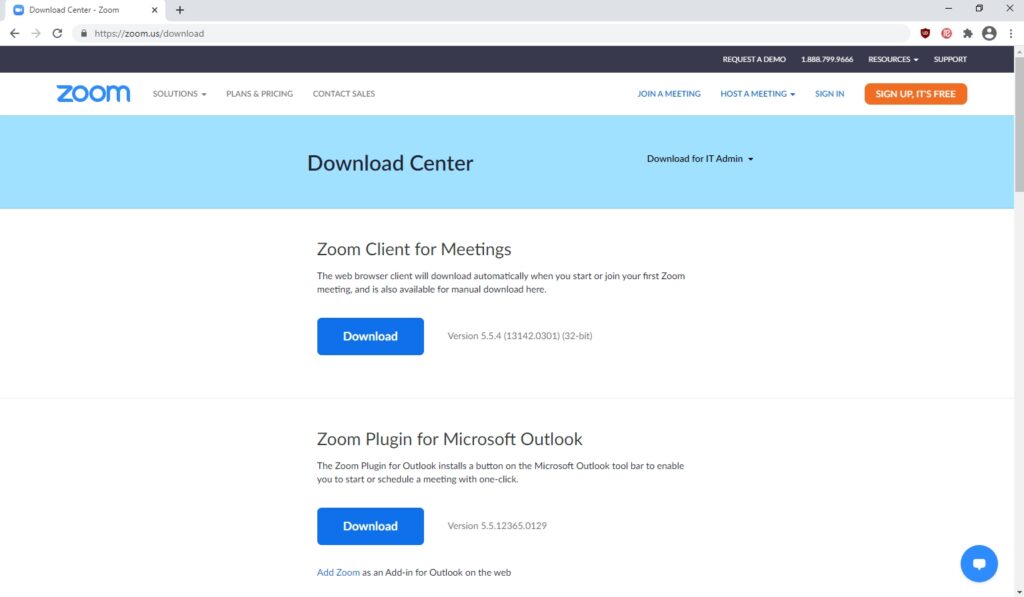This screenshot has width=1024, height=597.
Task: Click the browser forward arrow
Action: click(36, 33)
